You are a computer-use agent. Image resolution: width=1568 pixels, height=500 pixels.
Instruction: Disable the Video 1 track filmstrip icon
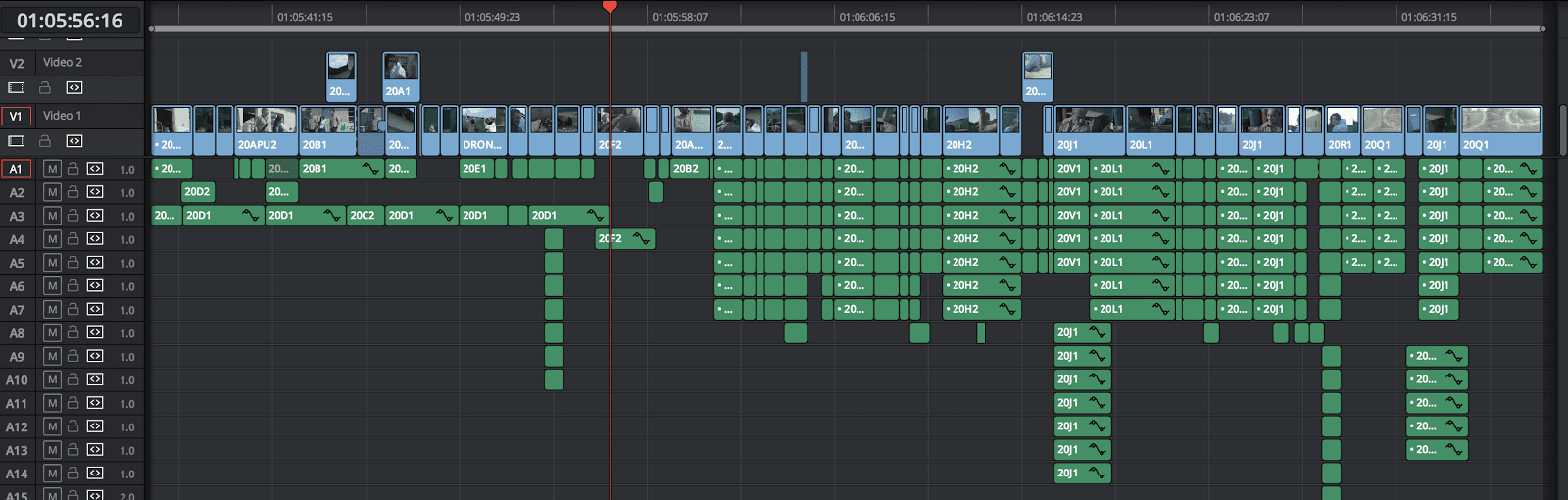[16, 140]
